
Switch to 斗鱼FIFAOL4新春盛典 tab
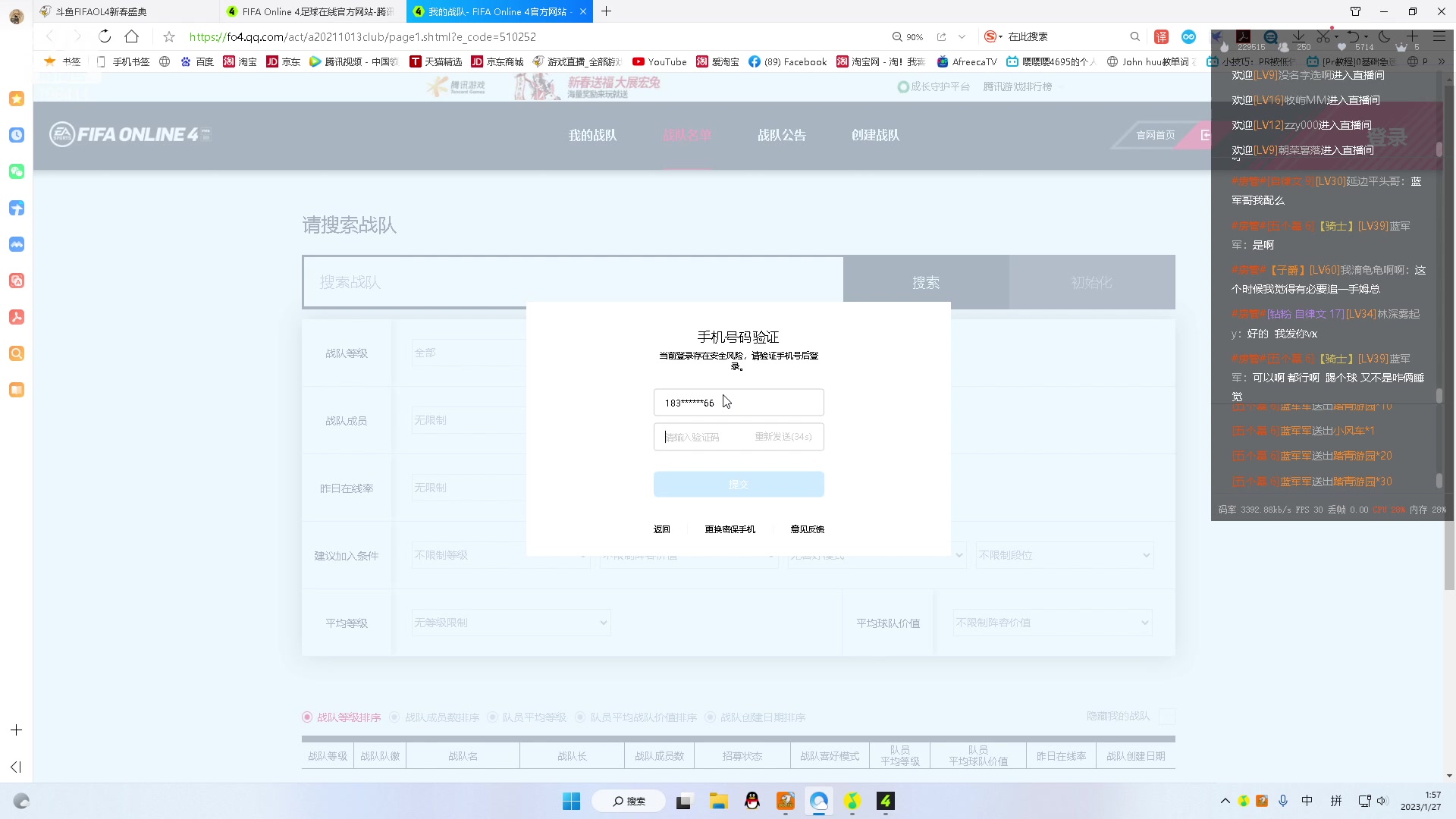(127, 11)
